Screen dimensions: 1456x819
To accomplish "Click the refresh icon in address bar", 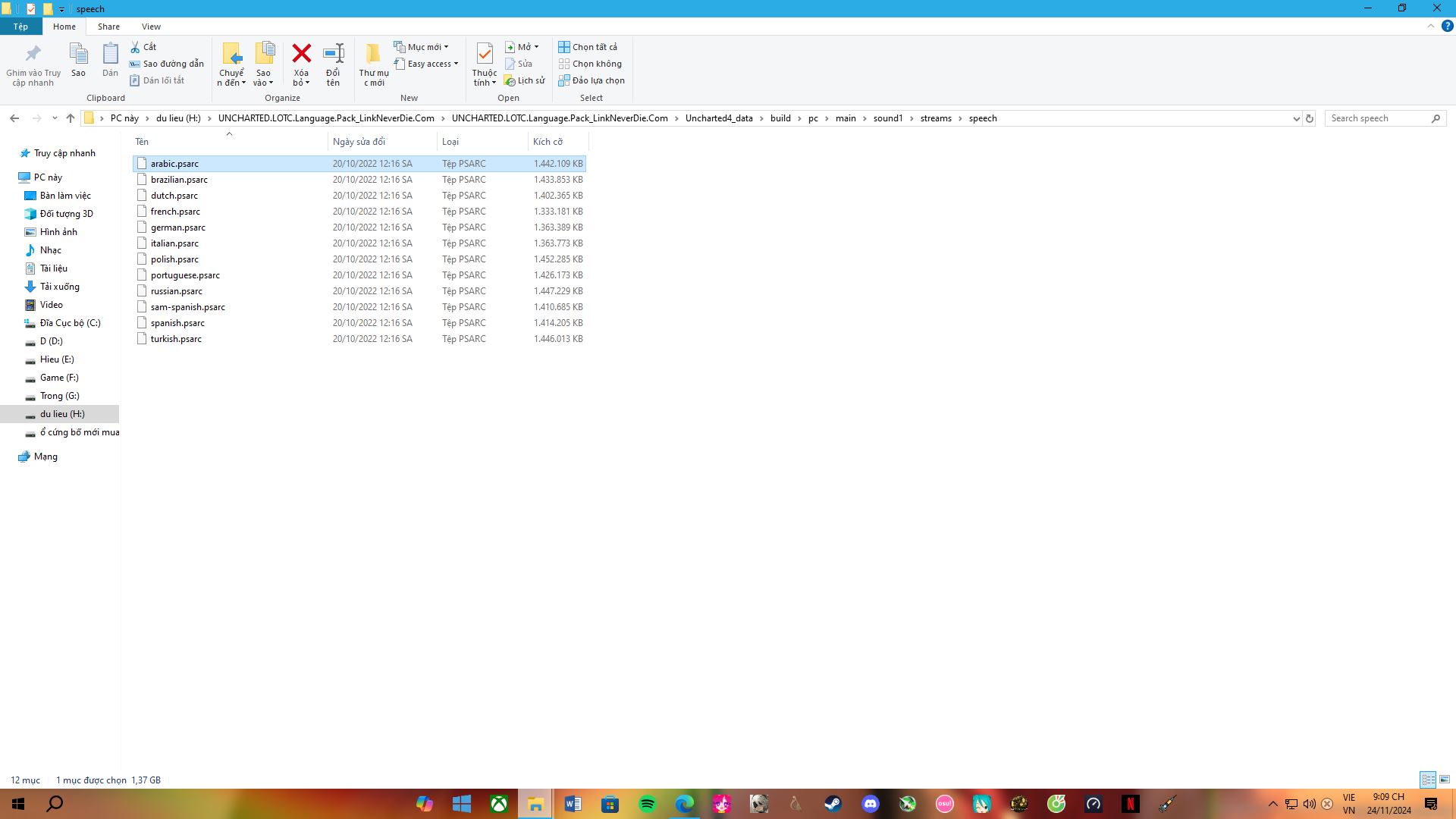I will pyautogui.click(x=1309, y=118).
